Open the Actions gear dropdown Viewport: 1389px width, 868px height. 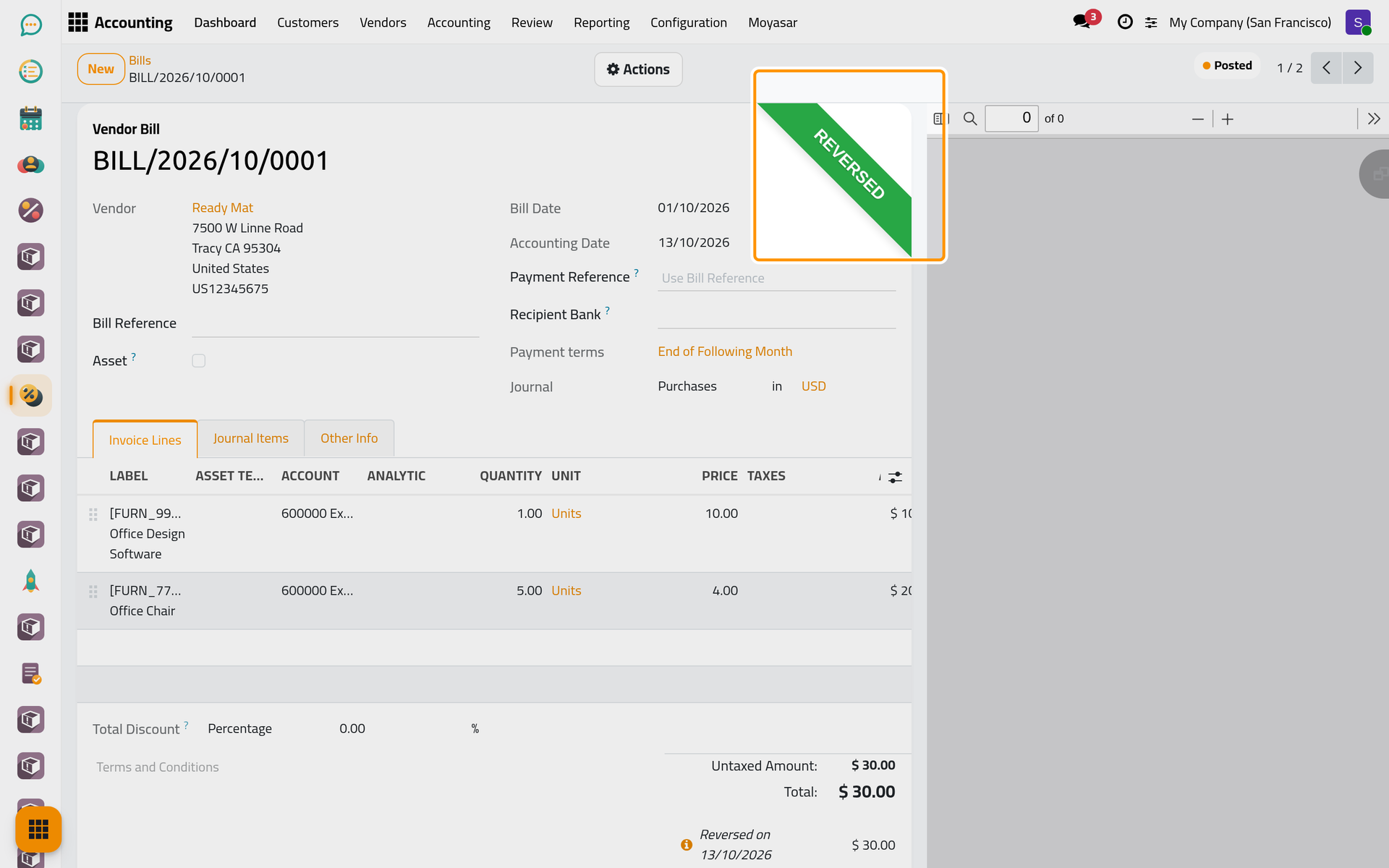638,69
